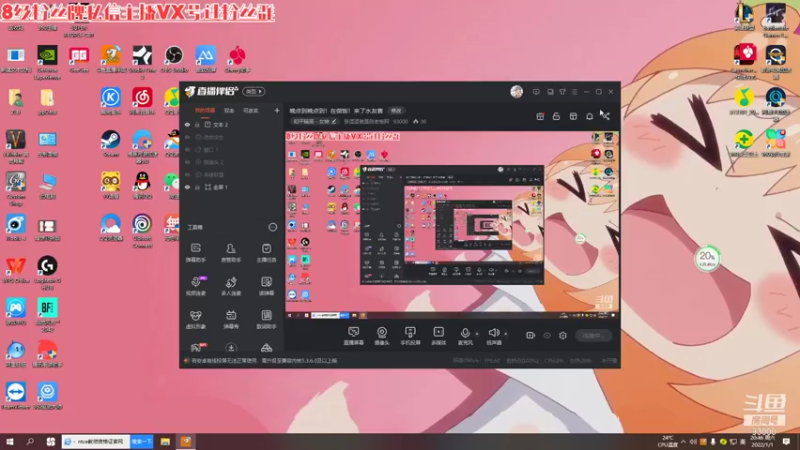The image size is (800, 450).
Task: Toggle the lock on 全屏 1 source
Action: point(197,187)
